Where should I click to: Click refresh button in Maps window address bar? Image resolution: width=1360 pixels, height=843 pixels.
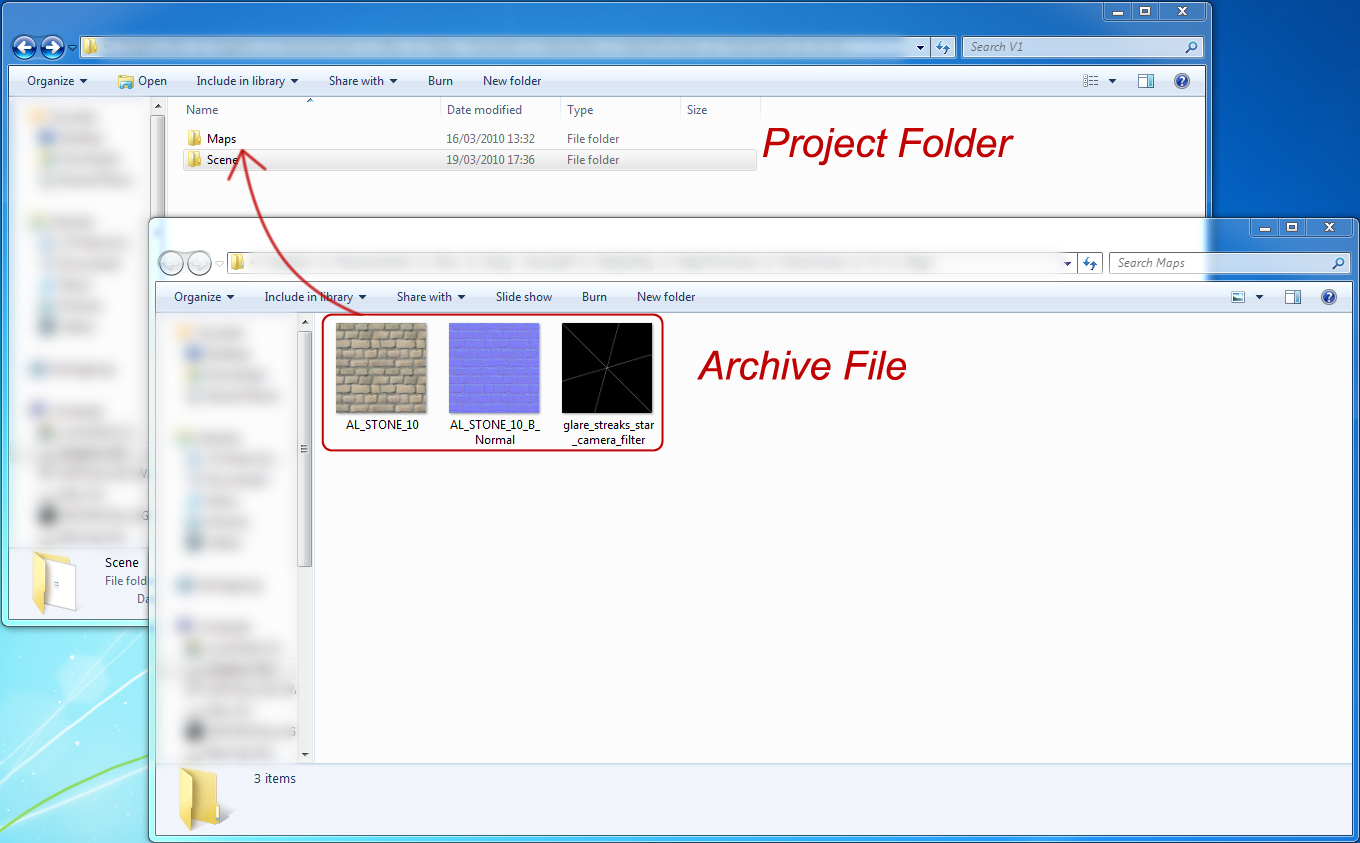(x=1090, y=263)
